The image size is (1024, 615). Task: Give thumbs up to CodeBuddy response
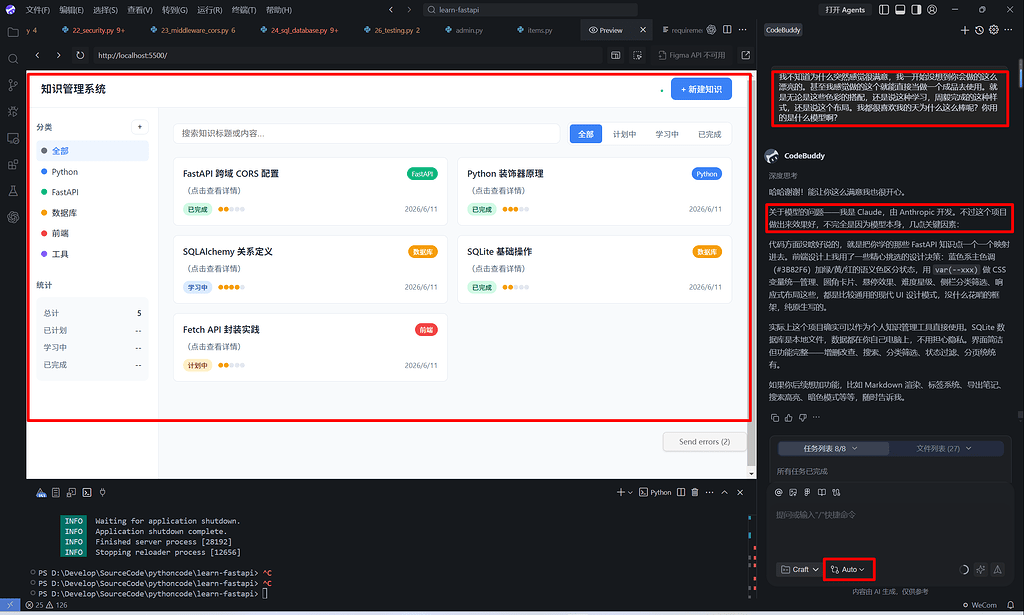(x=788, y=417)
